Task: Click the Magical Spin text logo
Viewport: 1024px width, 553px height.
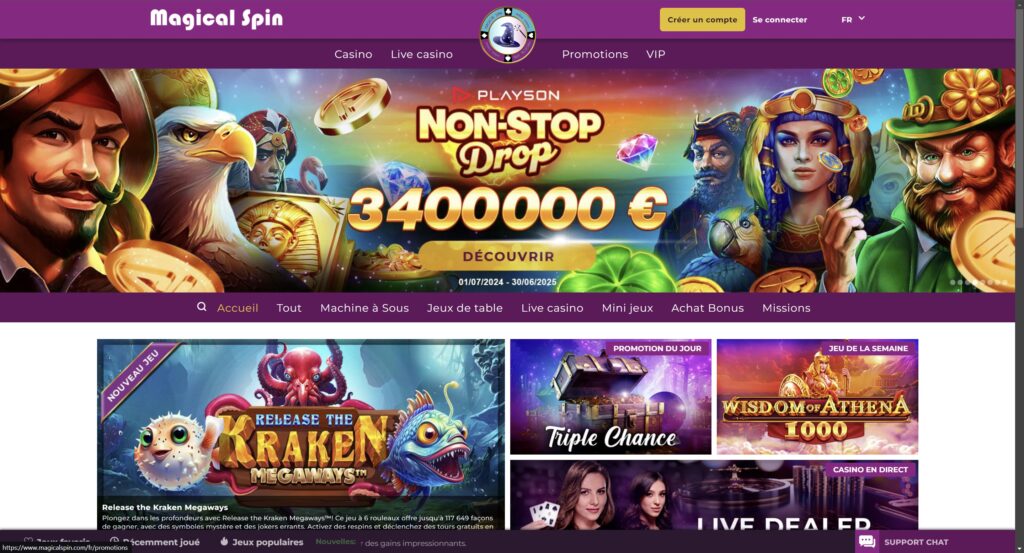Action: coord(216,18)
